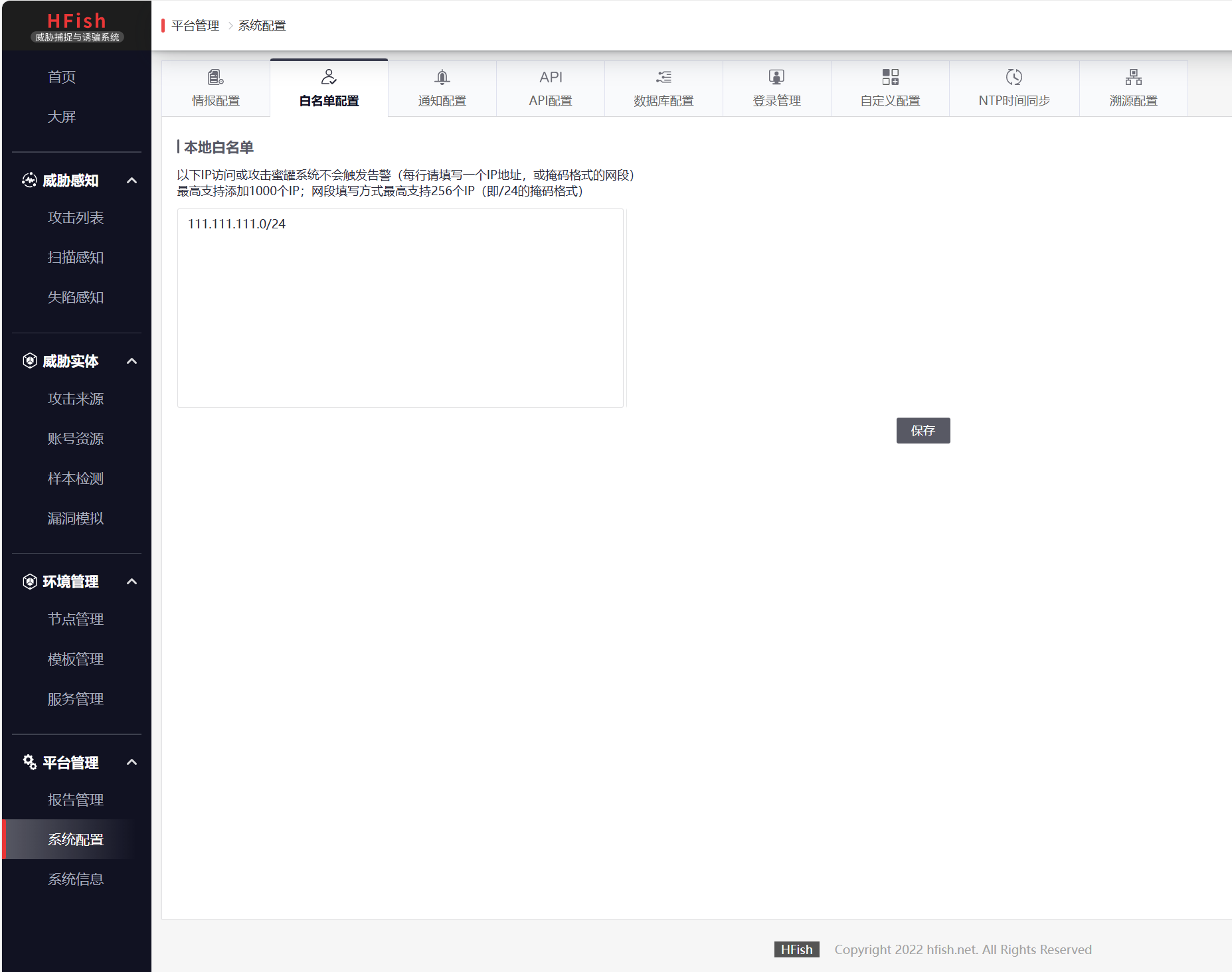Open 节点管理 from the sidebar
Viewport: 1232px width, 972px height.
(x=76, y=619)
